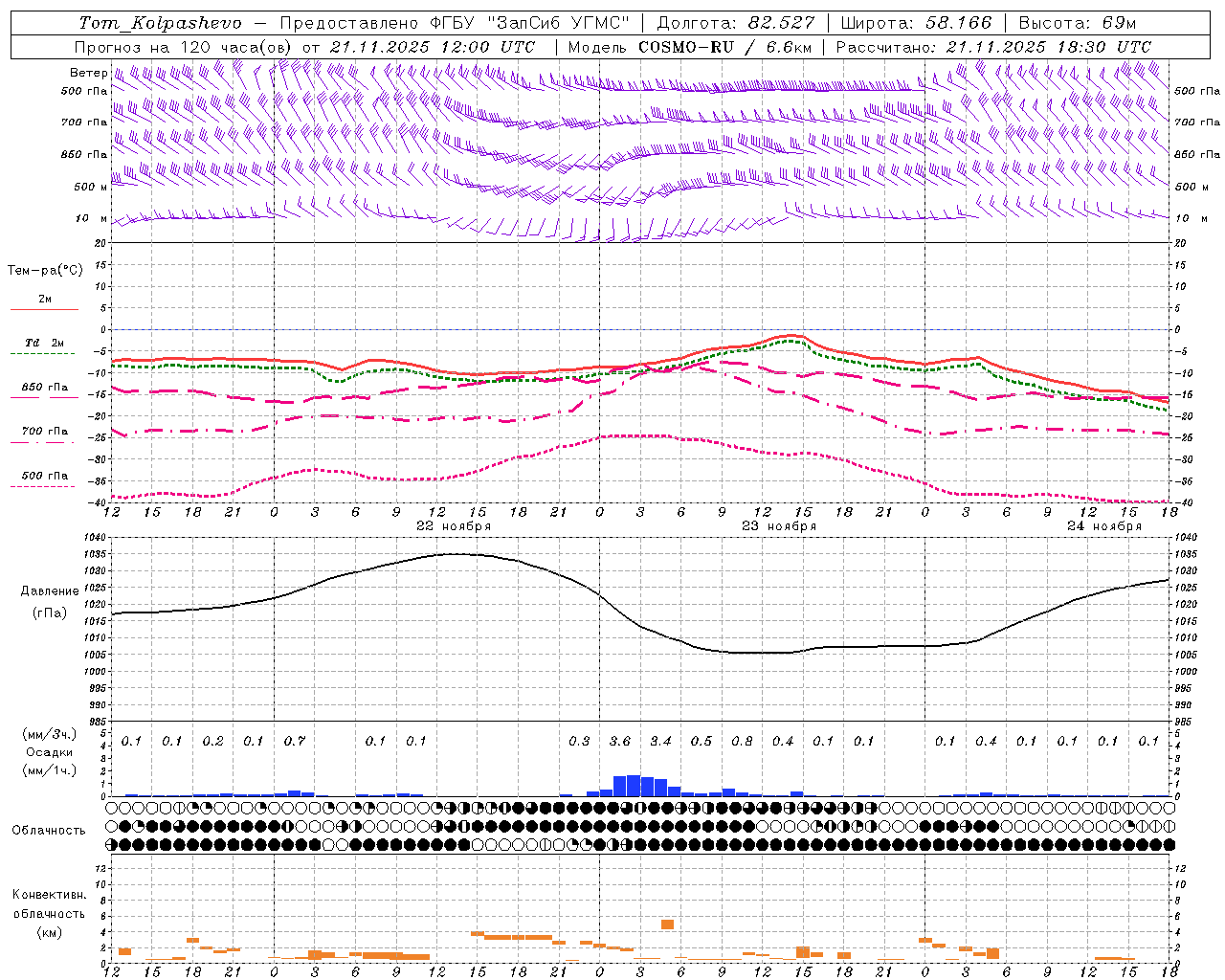1225x980 pixels.
Task: Click the 985 value on the right pressure axis
Action: click(x=1185, y=722)
